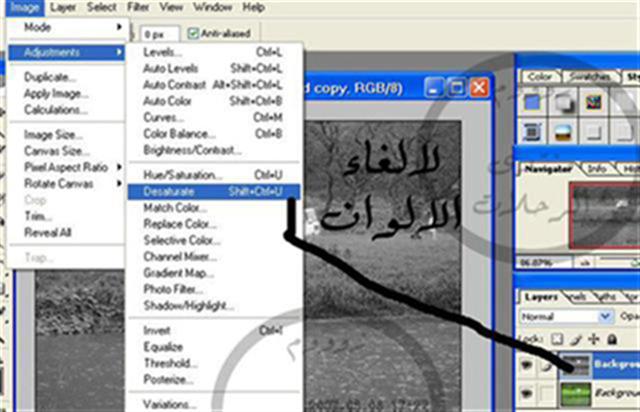Select Replace Color... adjustment

pyautogui.click(x=214, y=224)
